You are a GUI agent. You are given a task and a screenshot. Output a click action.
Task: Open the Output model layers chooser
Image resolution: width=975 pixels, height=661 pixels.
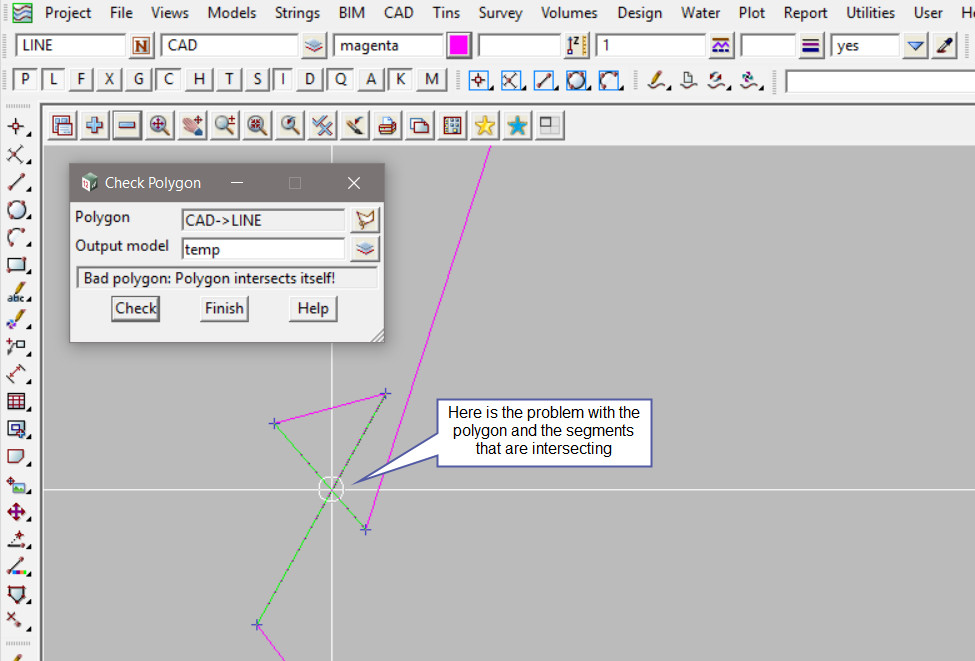(366, 249)
